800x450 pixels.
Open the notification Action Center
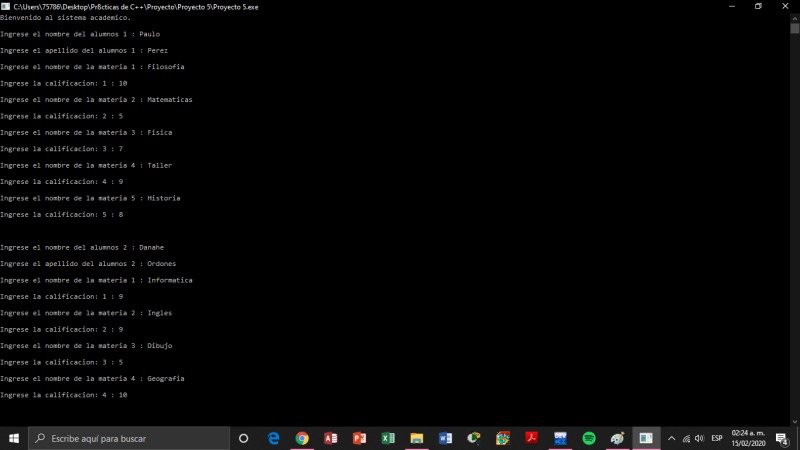tap(782, 438)
